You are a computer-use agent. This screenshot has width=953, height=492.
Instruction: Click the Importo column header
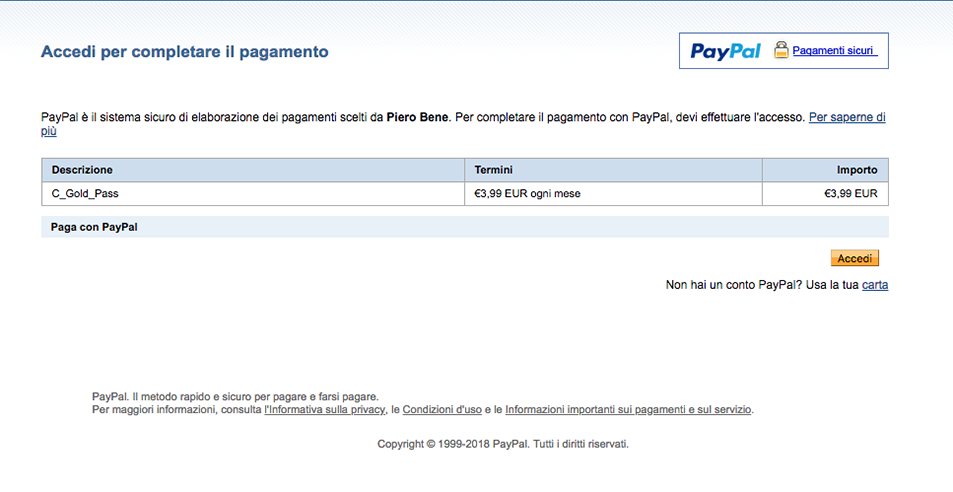point(857,170)
